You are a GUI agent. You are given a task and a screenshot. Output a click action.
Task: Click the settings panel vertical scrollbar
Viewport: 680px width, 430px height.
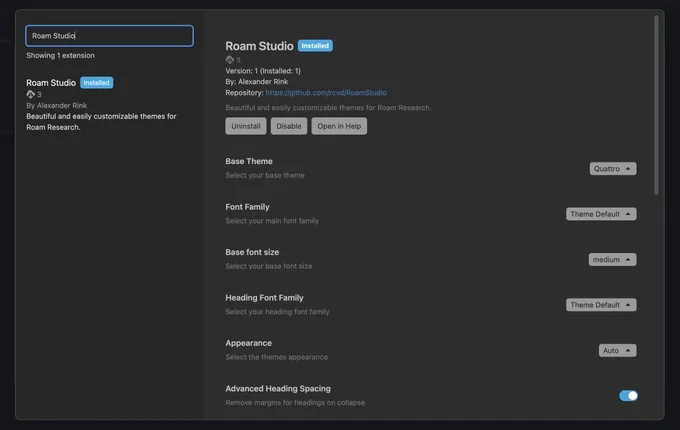point(656,105)
